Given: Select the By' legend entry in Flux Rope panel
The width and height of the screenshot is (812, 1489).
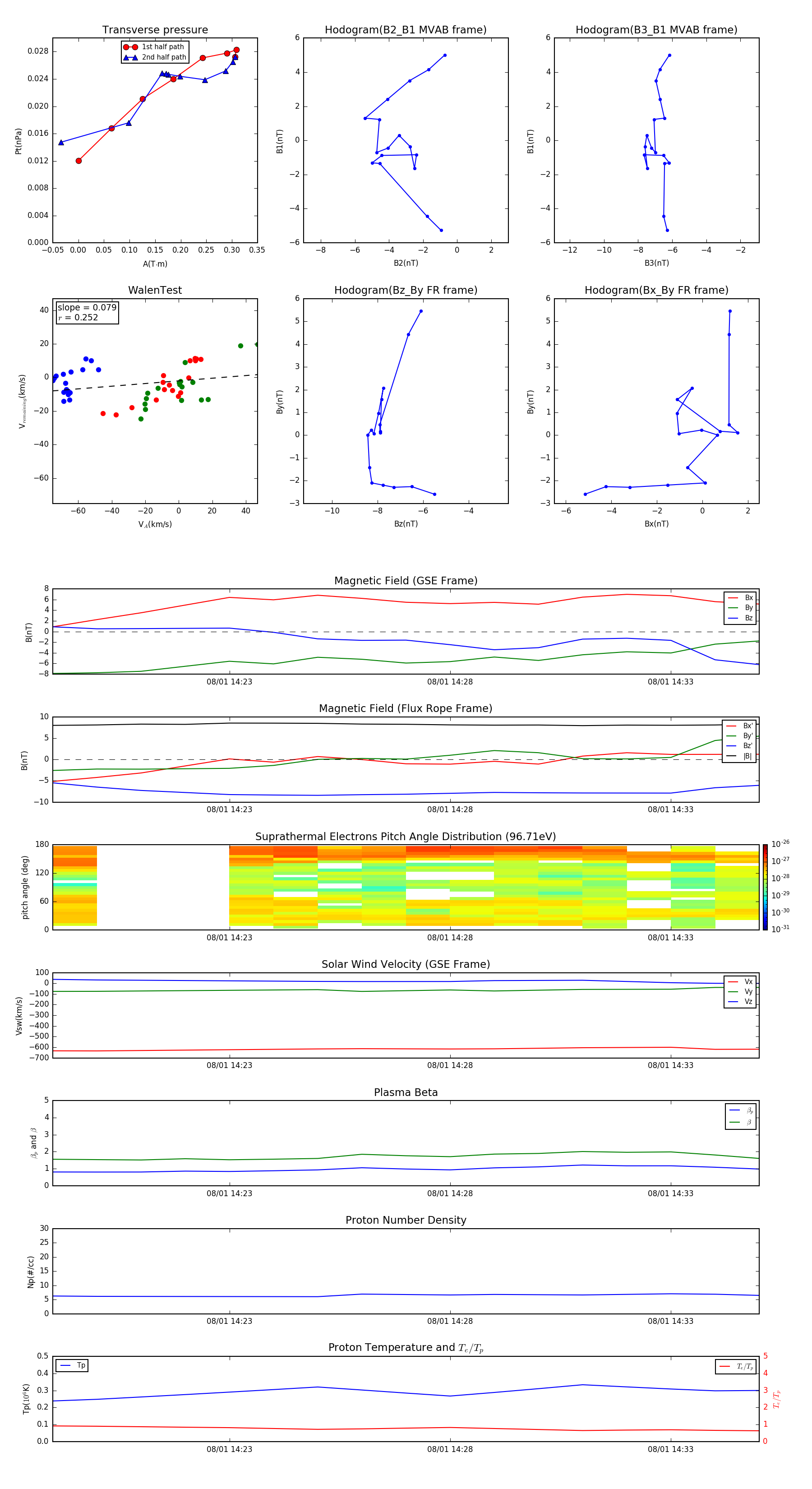Looking at the screenshot, I should tap(740, 736).
